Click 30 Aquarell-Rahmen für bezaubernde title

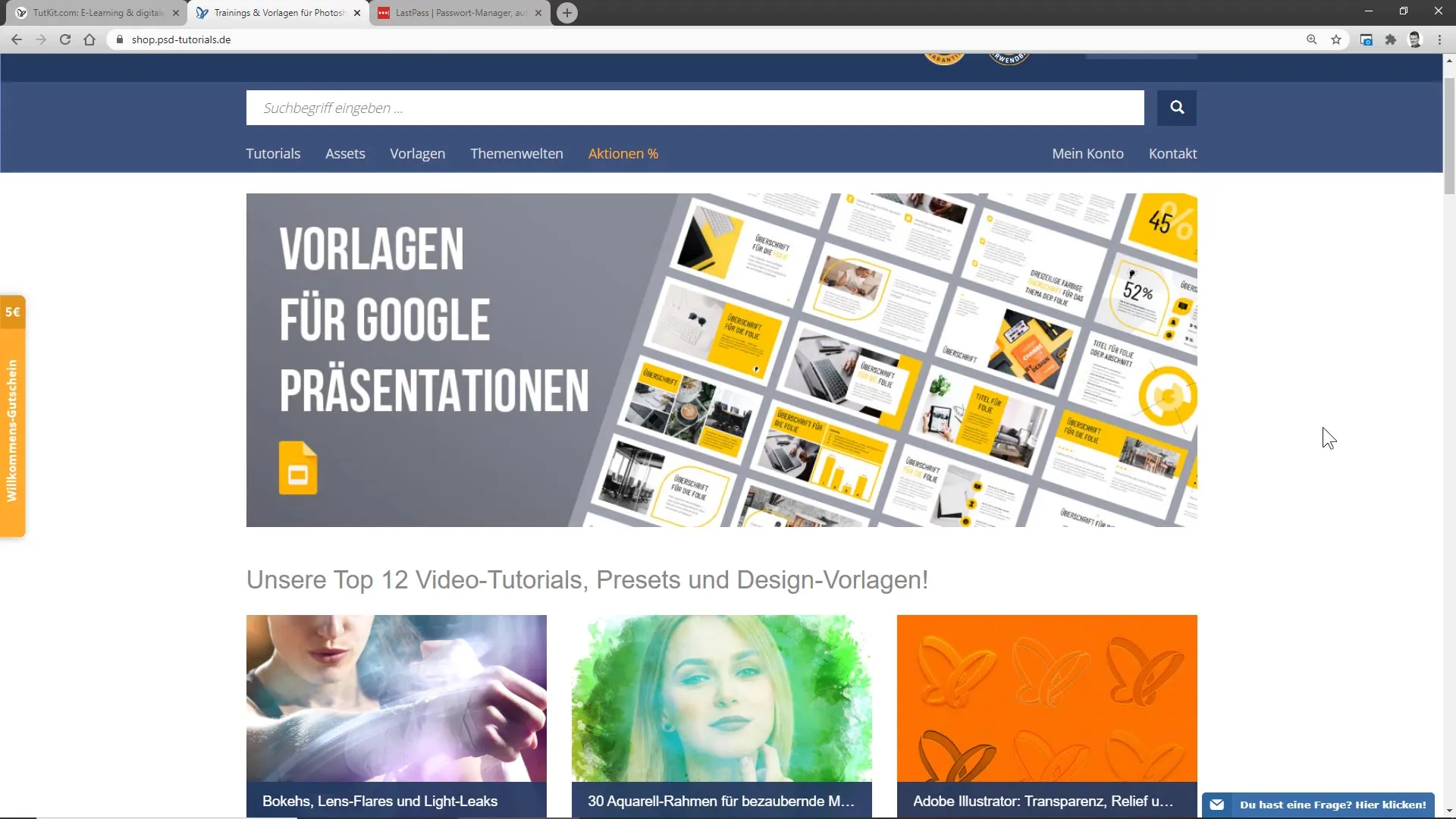coord(720,801)
